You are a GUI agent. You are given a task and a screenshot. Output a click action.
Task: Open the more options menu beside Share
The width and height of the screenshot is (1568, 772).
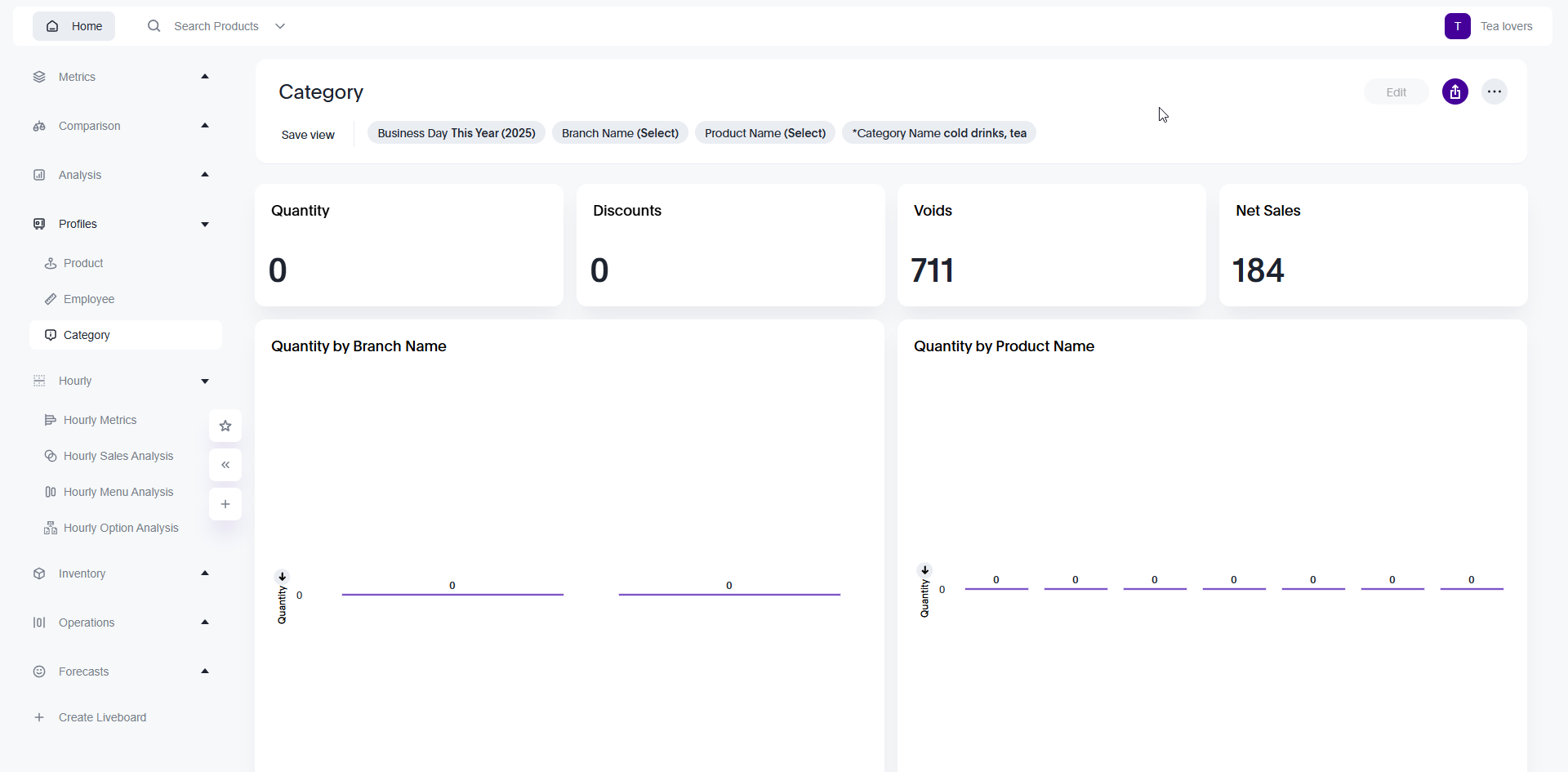[x=1494, y=91]
